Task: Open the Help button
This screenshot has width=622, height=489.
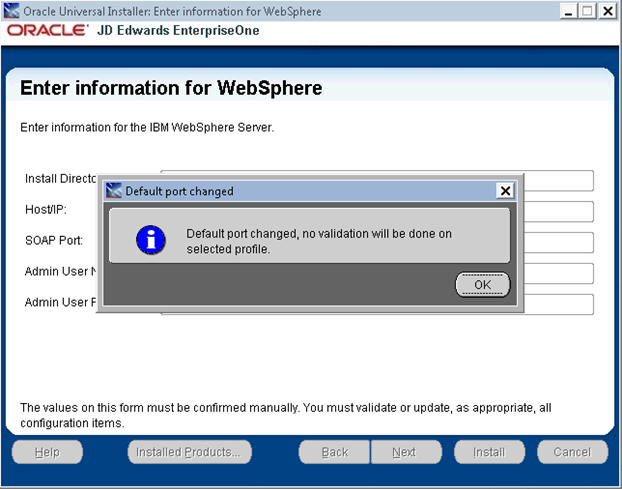Action: [47, 452]
